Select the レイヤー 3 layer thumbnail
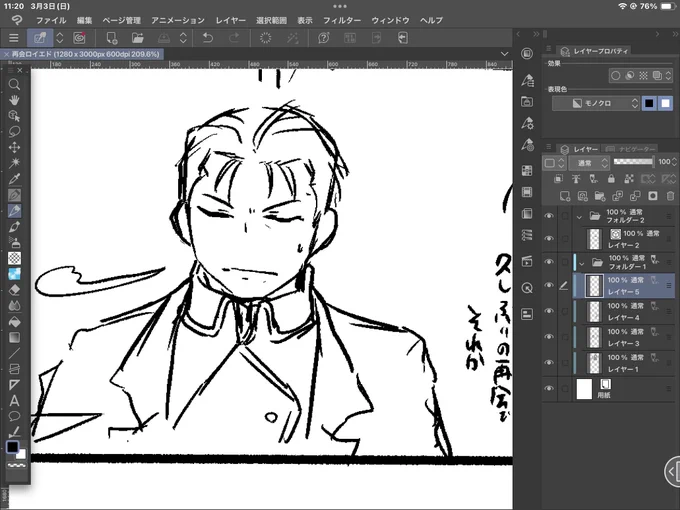Image resolution: width=680 pixels, height=510 pixels. pyautogui.click(x=594, y=337)
